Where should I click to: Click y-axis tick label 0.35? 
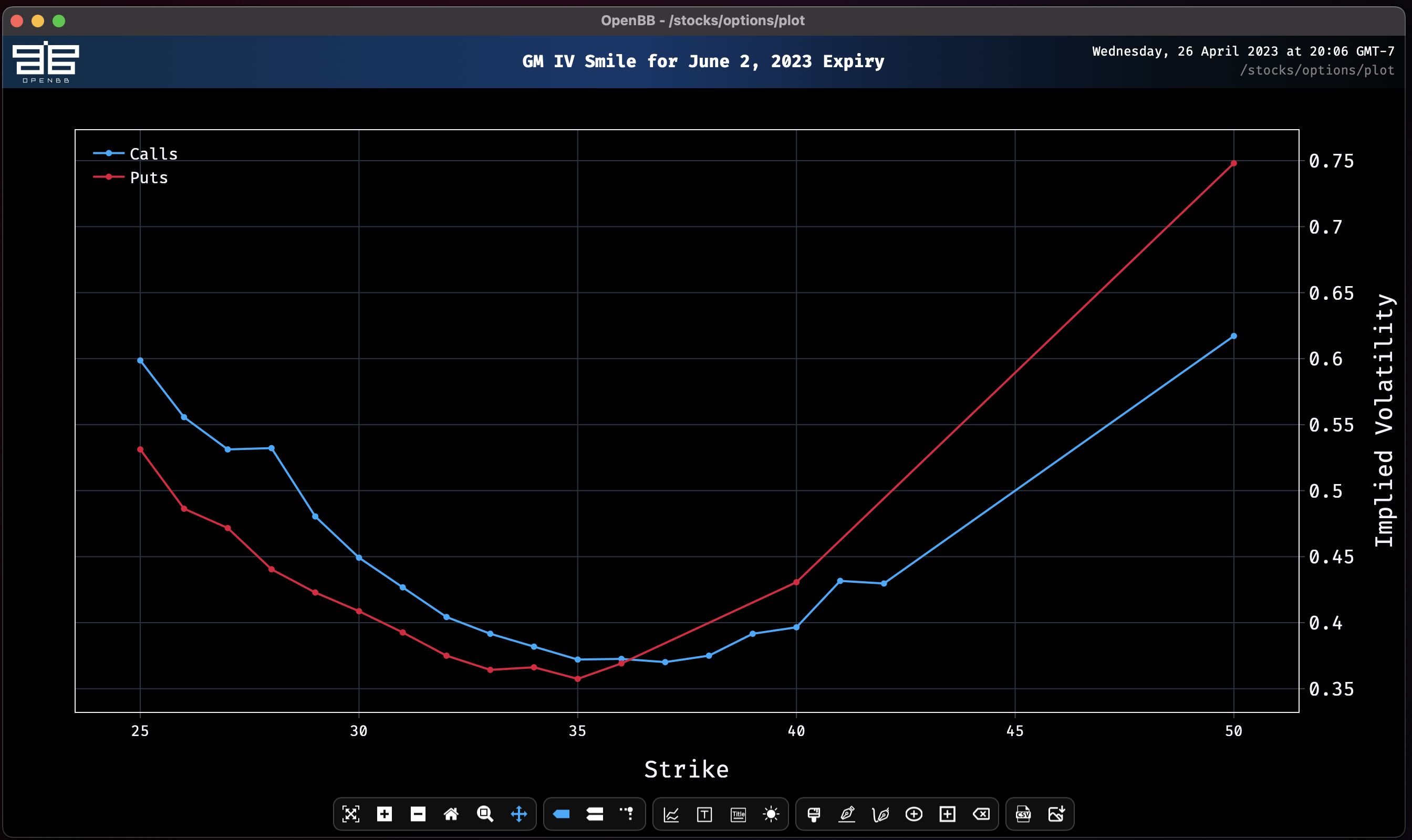point(1331,689)
